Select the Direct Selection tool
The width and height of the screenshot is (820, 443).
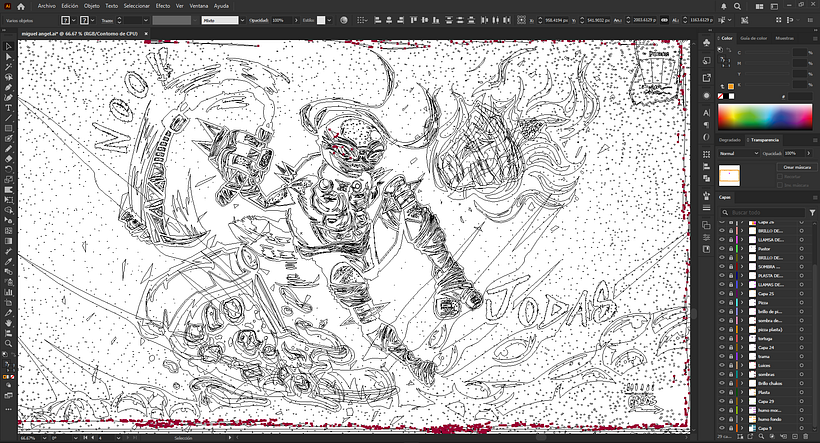click(8, 58)
